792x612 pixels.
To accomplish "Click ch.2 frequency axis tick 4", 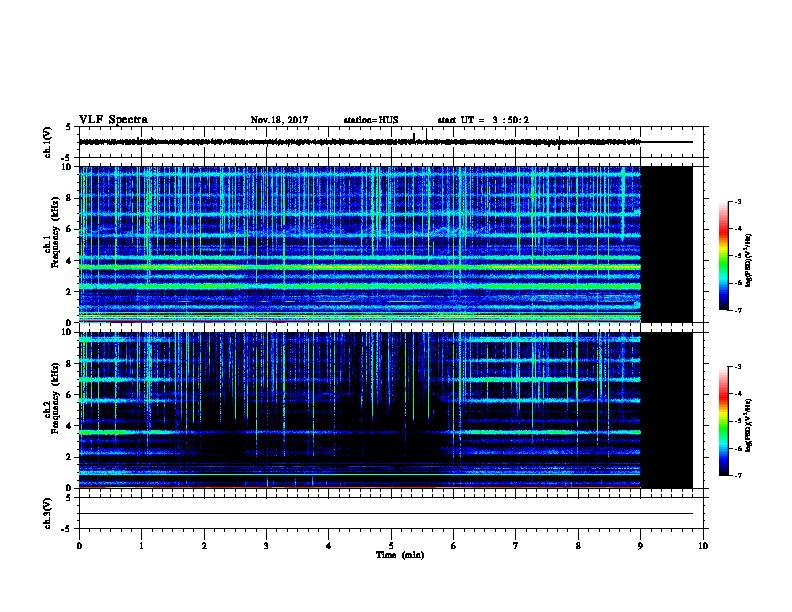I will (x=70, y=426).
